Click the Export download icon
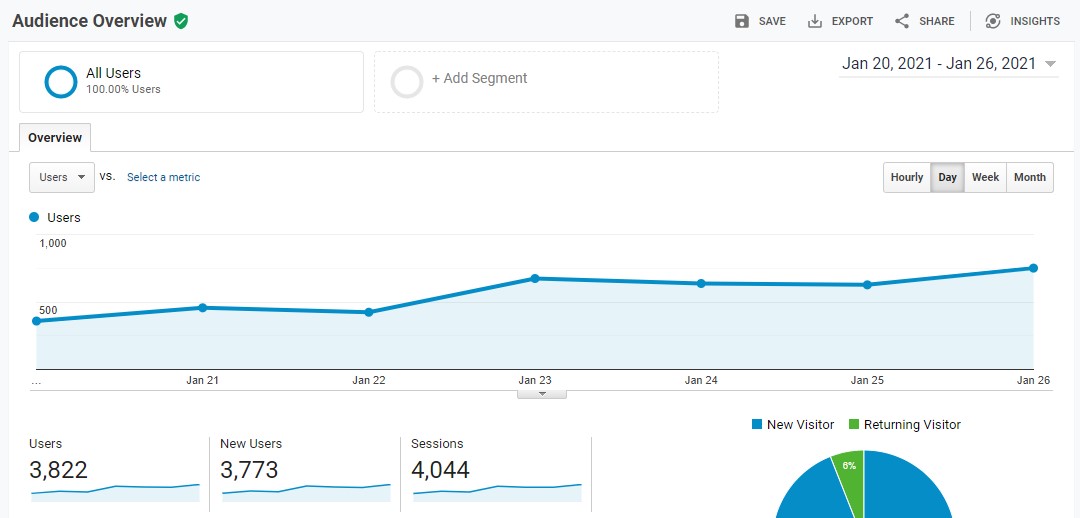1080x518 pixels. coord(815,21)
